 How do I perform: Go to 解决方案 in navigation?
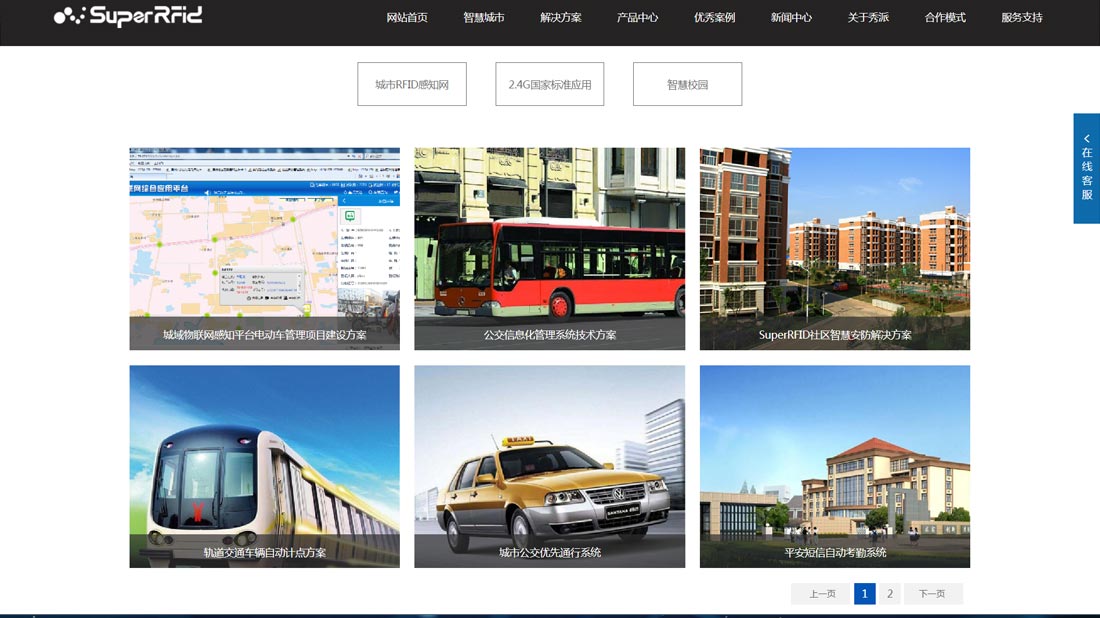561,17
